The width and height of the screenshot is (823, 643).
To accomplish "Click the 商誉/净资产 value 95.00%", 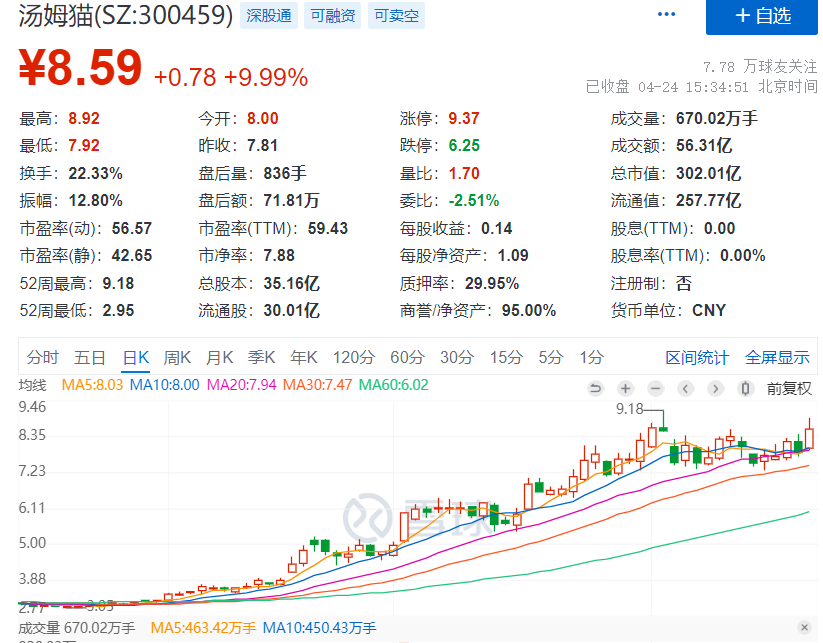I will 529,311.
